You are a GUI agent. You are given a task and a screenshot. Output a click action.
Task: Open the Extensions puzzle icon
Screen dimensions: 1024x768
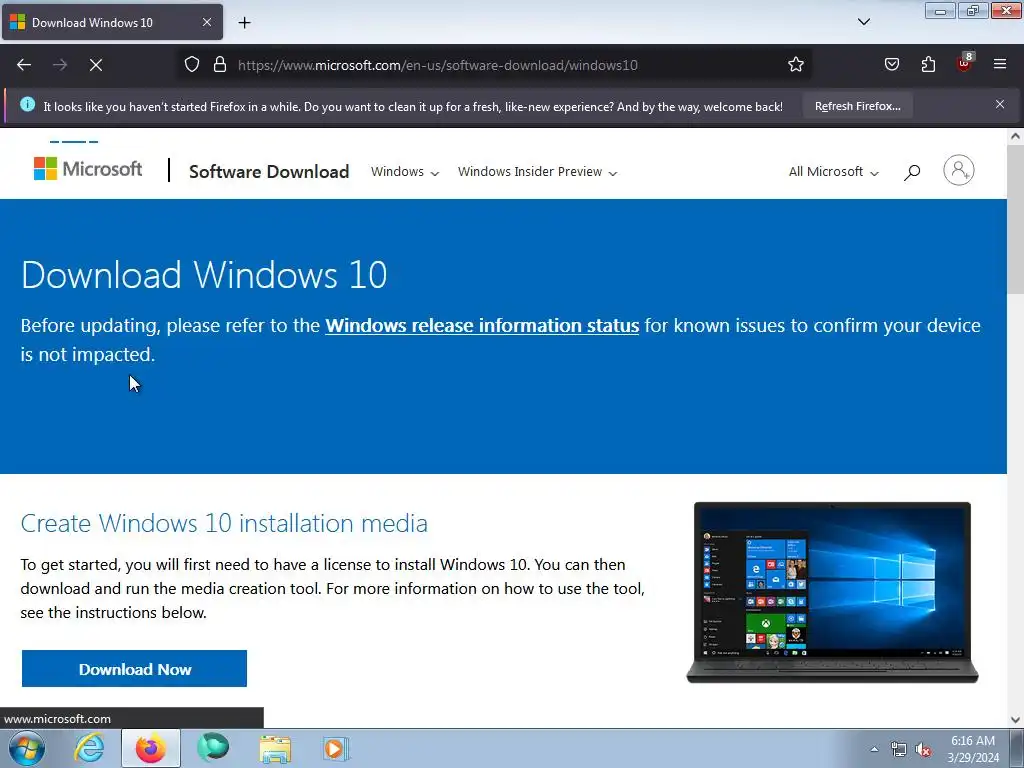928,65
